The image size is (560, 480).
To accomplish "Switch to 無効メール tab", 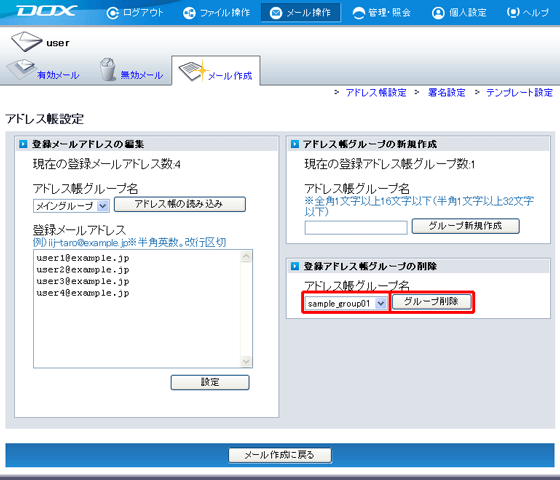I will click(x=141, y=75).
